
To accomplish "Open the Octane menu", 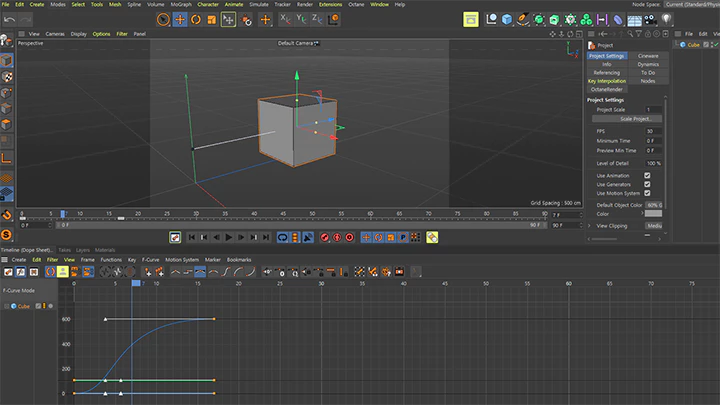I will [x=356, y=4].
